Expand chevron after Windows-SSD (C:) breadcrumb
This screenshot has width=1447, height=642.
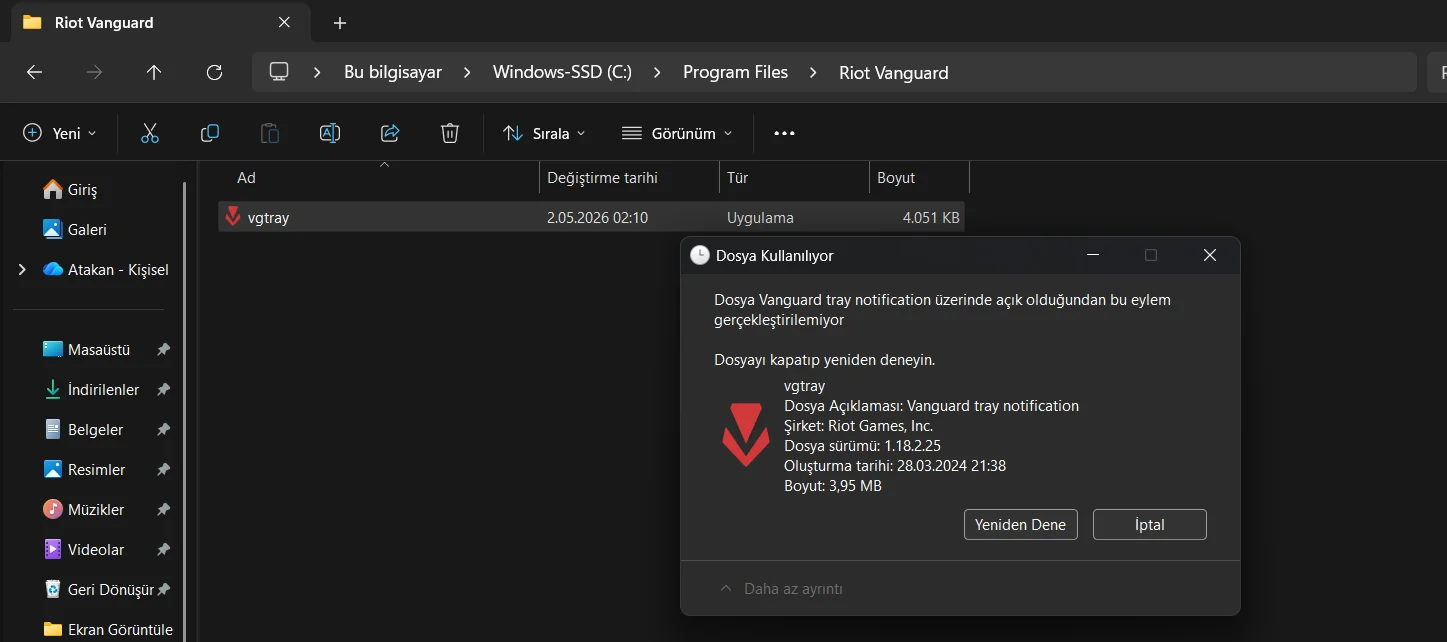pyautogui.click(x=657, y=72)
